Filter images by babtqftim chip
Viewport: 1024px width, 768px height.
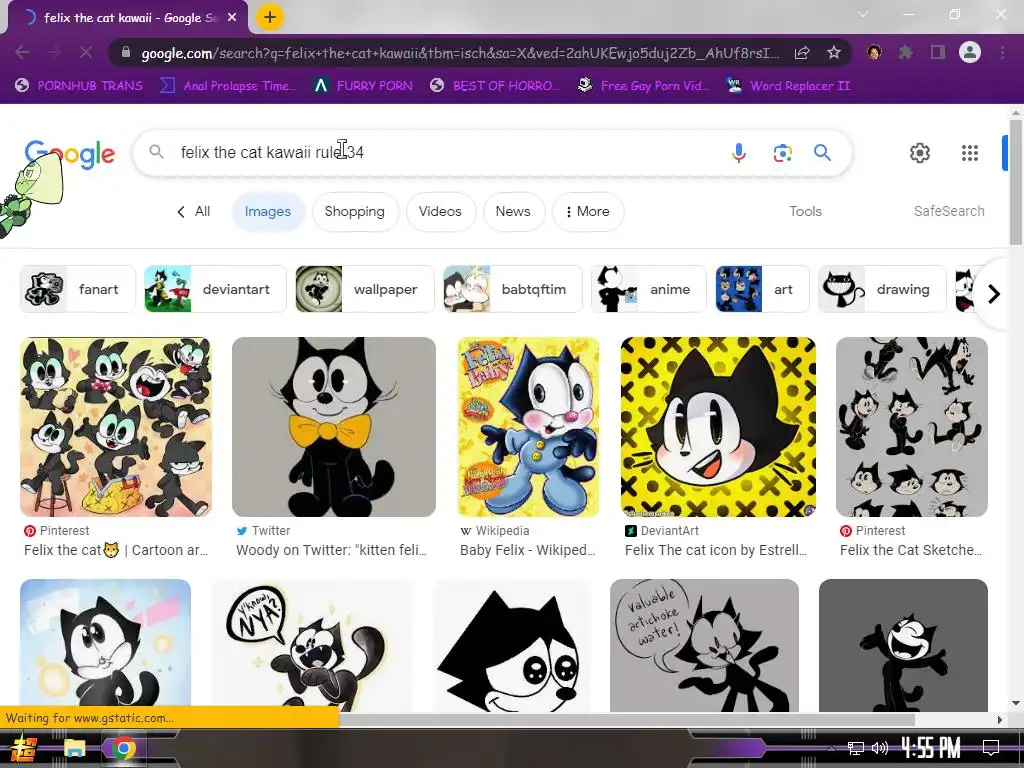click(x=513, y=289)
